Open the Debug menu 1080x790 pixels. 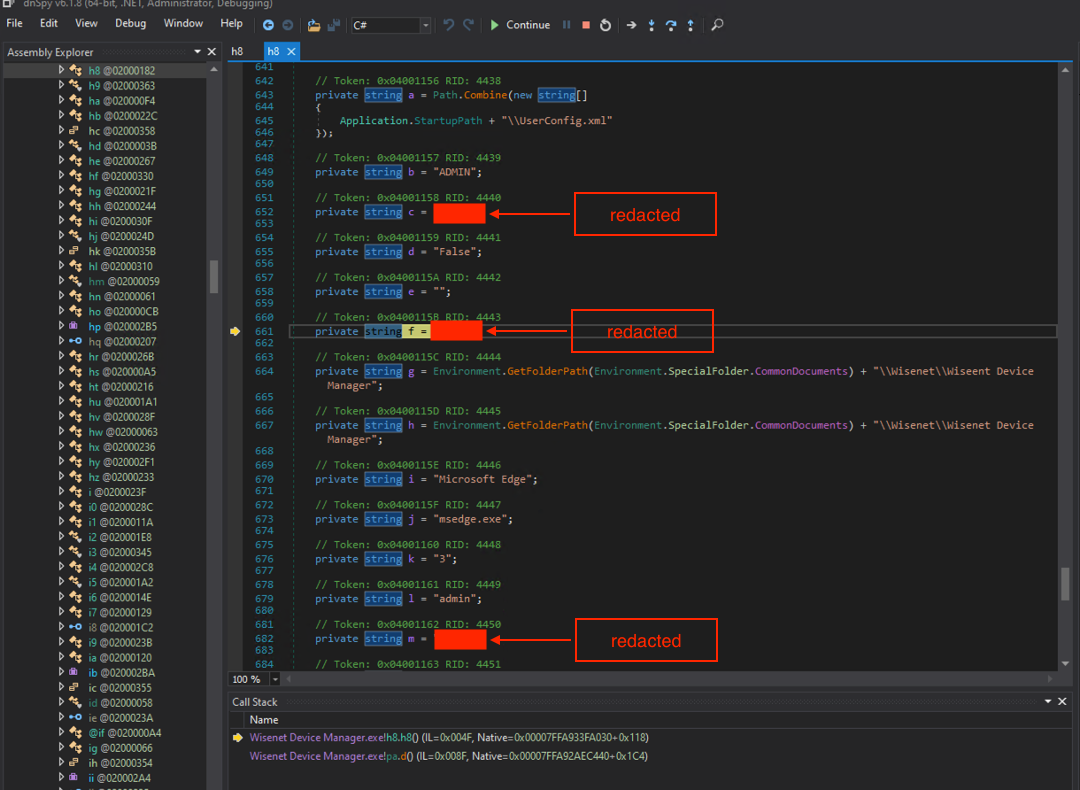[x=130, y=24]
